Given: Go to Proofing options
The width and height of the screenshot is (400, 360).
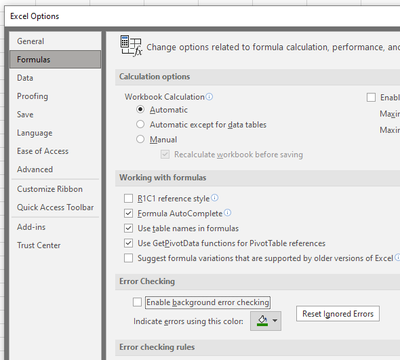Looking at the screenshot, I should tap(55, 96).
